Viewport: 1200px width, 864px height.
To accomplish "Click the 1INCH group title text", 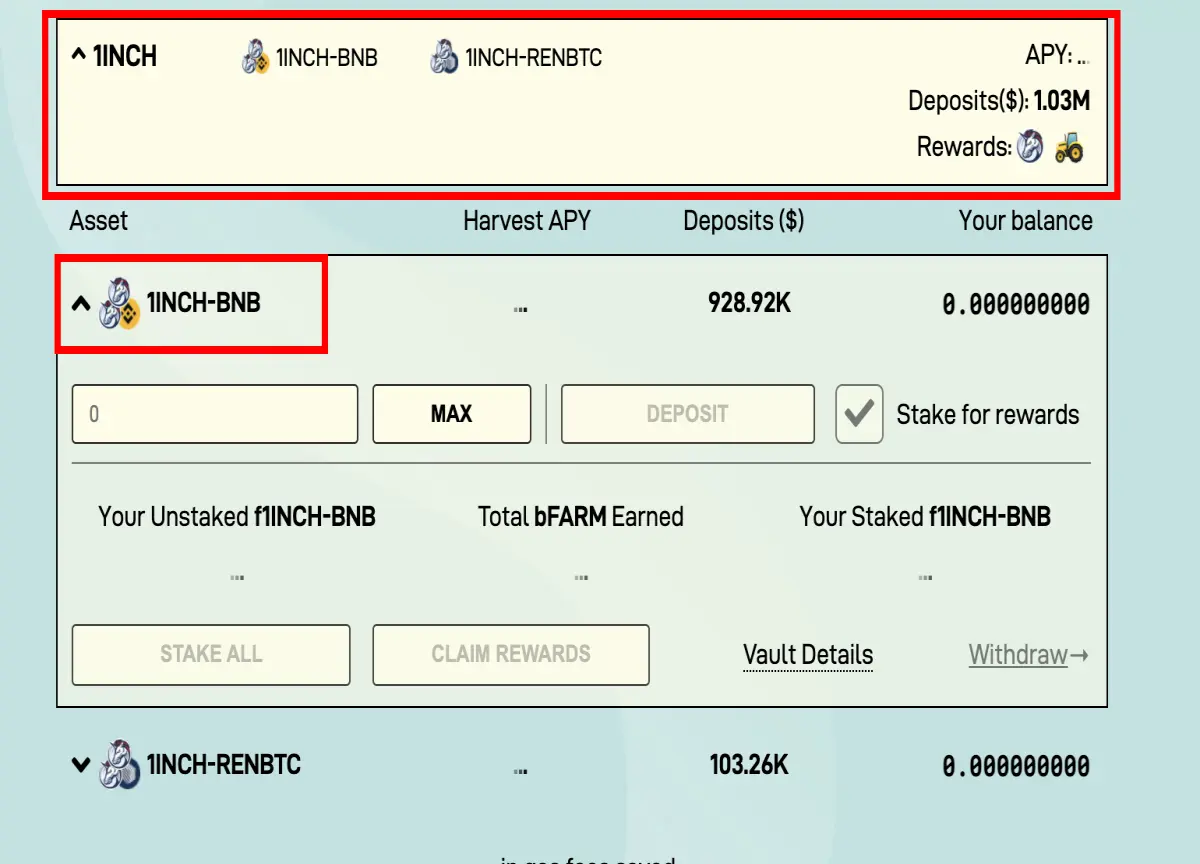I will (x=125, y=57).
